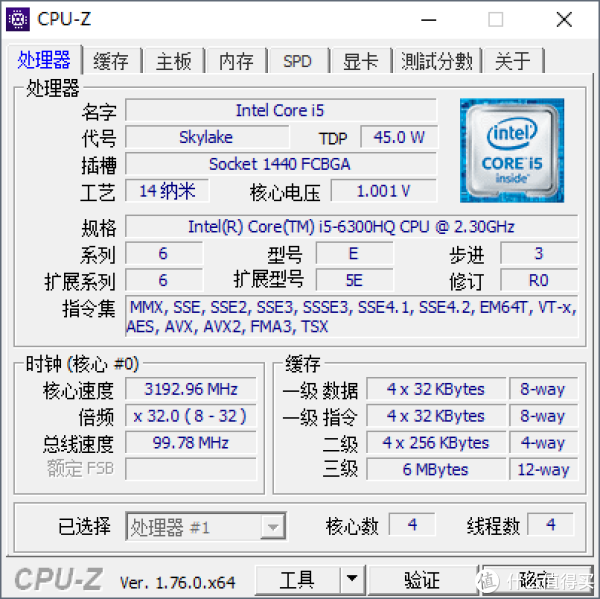
Task: Expand the 处理器 #1 selection combo box
Action: point(206,527)
